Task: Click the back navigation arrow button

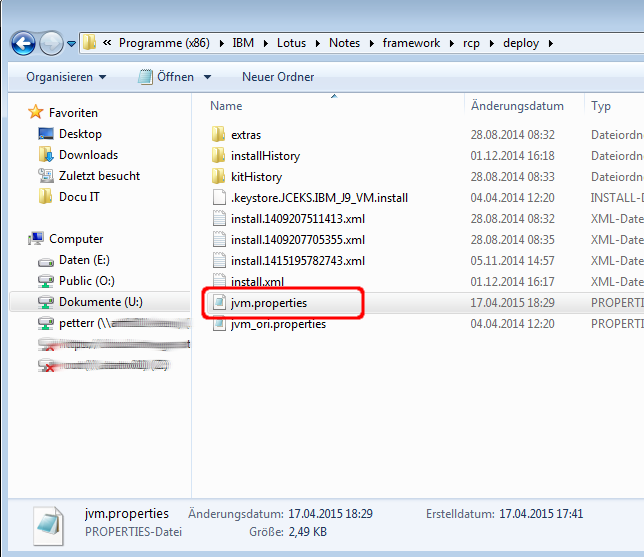Action: [x=23, y=43]
